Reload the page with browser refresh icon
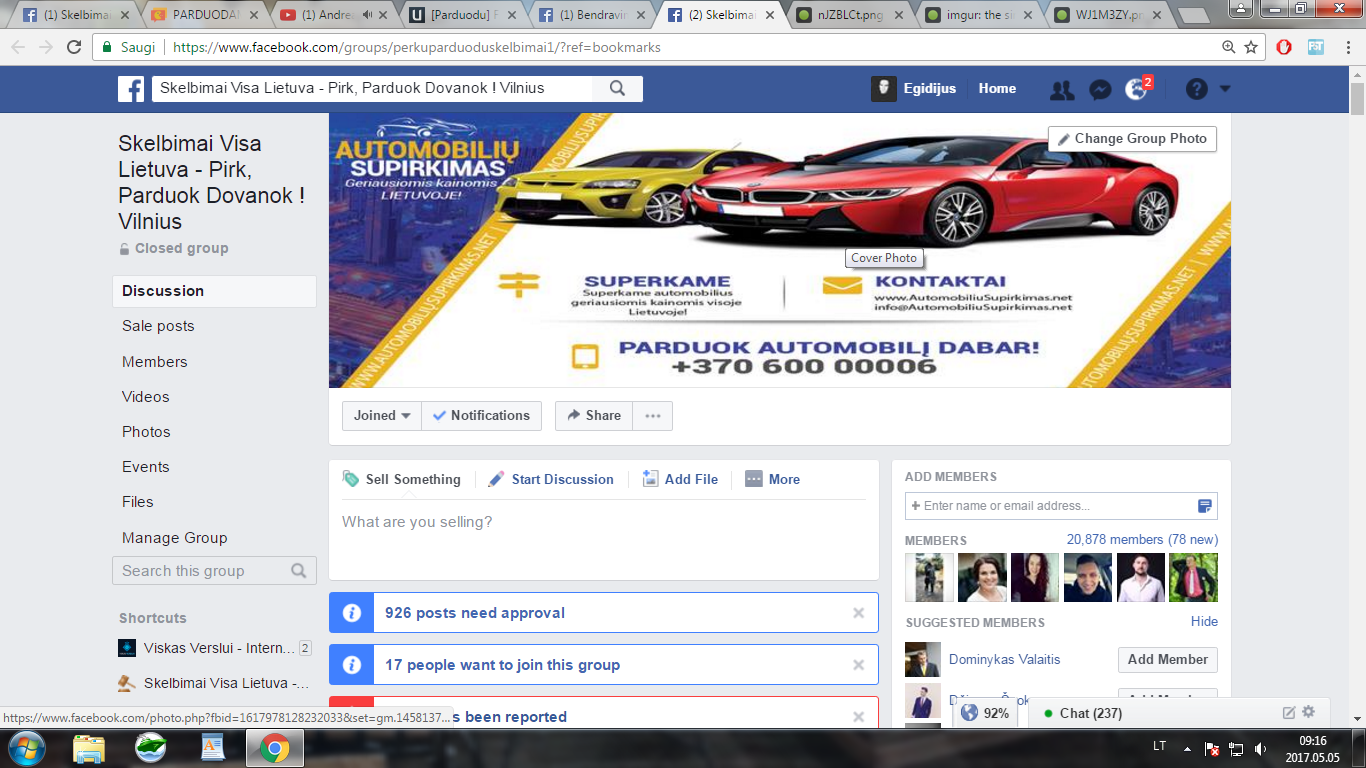Viewport: 1366px width, 768px height. point(74,47)
